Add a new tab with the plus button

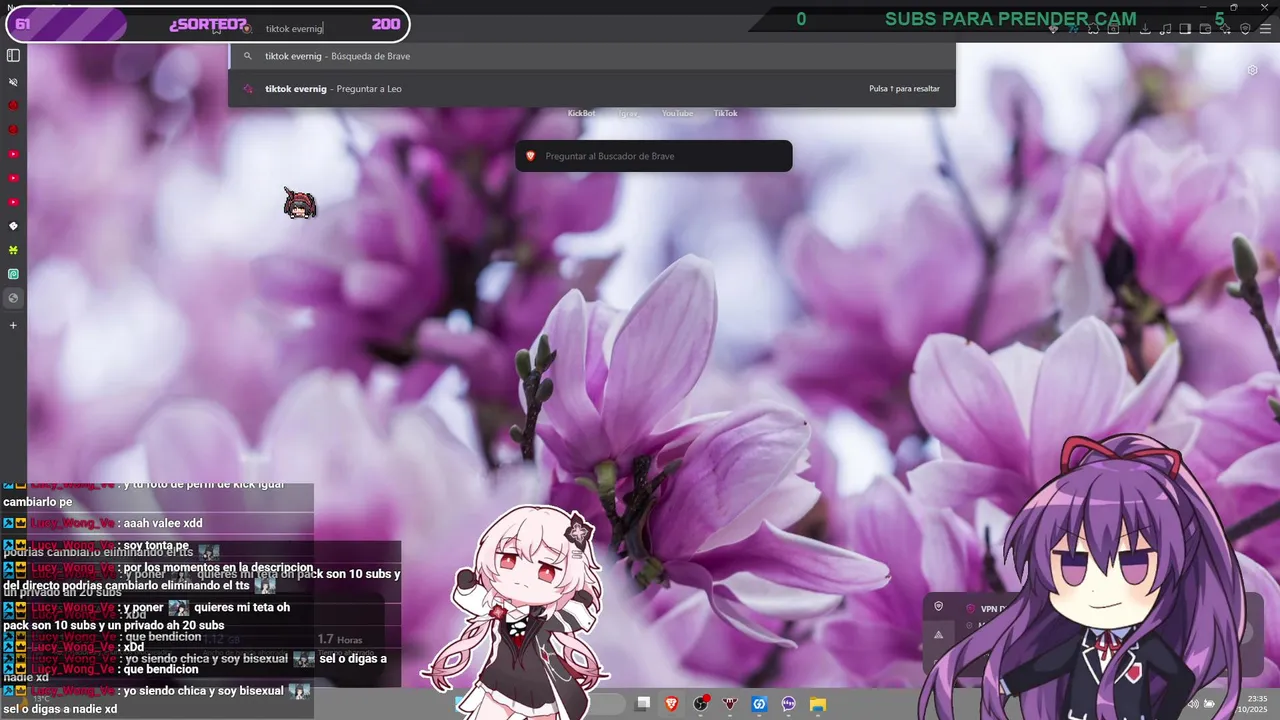(x=13, y=325)
